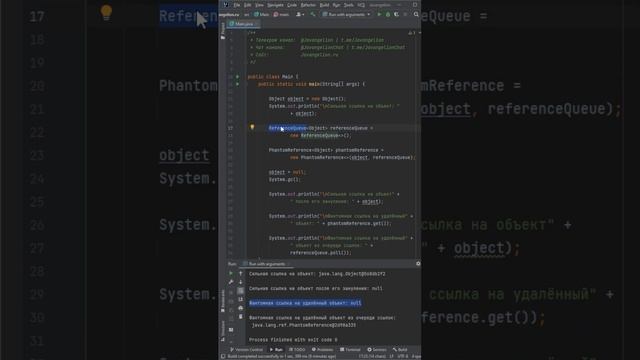Viewport: 640px width, 360px height.
Task: Open the Build tool window tab at bottom
Action: click(400, 350)
